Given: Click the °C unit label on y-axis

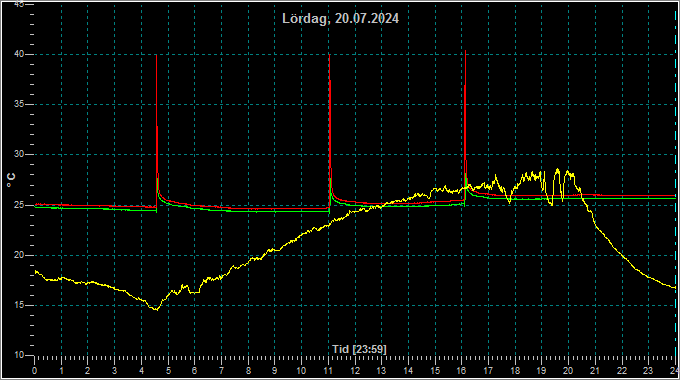Looking at the screenshot, I should coord(11,180).
